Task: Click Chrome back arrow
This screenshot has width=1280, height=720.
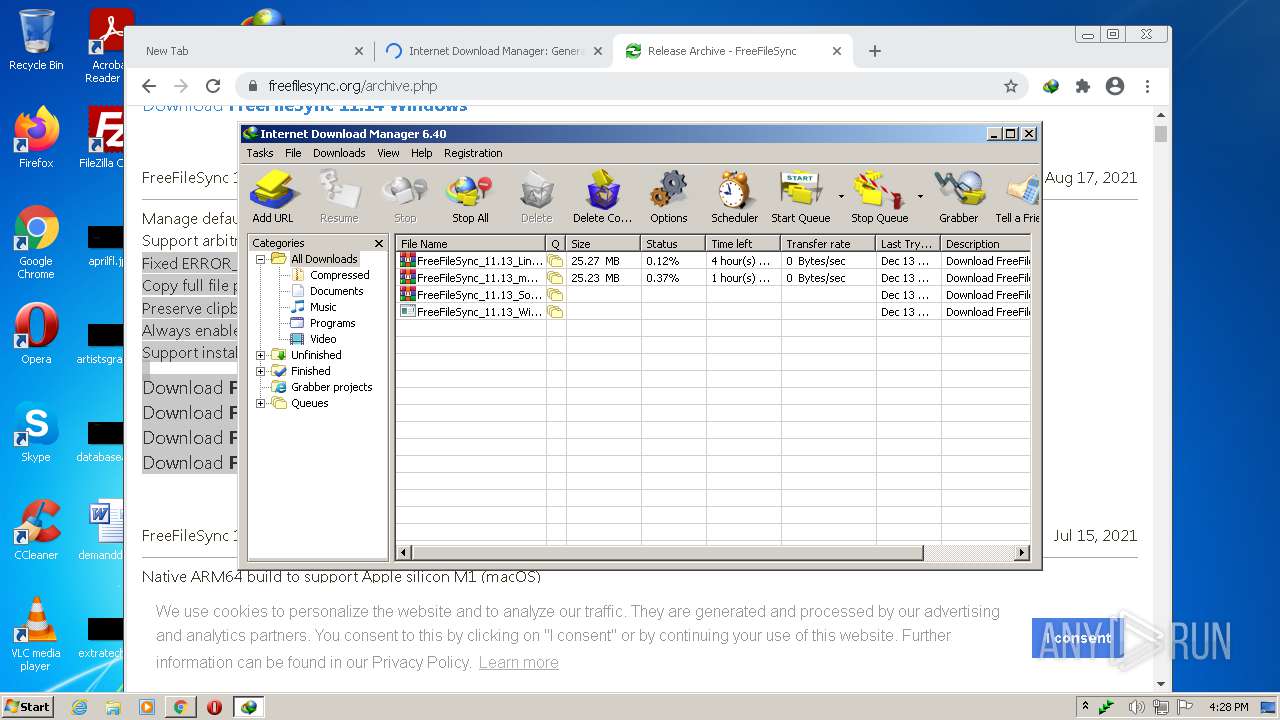Action: coord(149,86)
